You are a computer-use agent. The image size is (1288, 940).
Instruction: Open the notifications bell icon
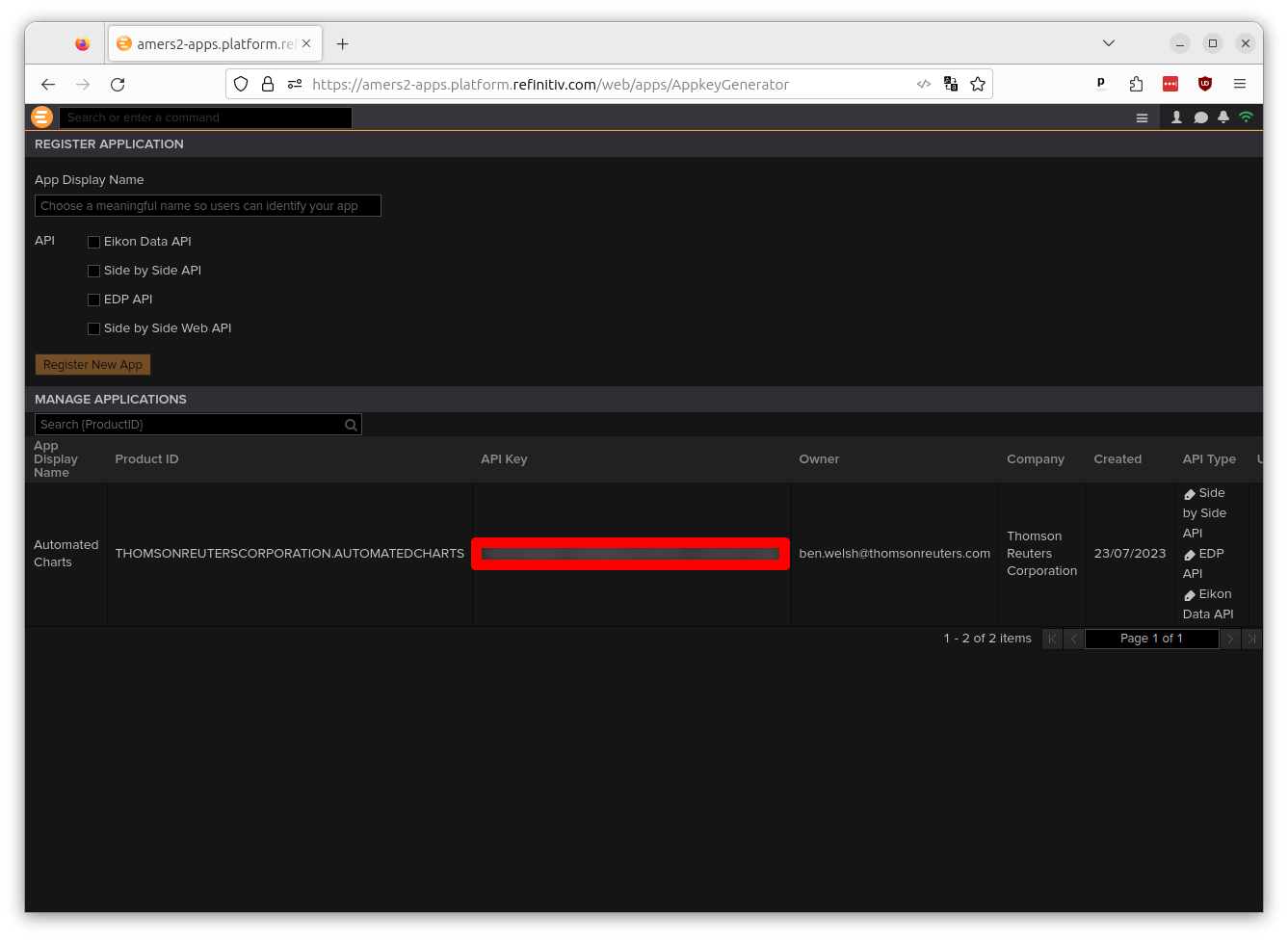tap(1223, 117)
